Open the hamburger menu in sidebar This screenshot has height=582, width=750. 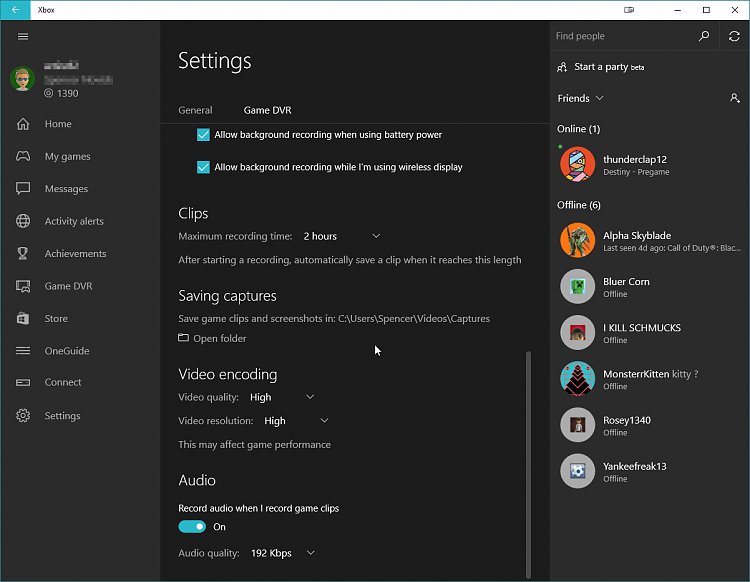tap(22, 36)
